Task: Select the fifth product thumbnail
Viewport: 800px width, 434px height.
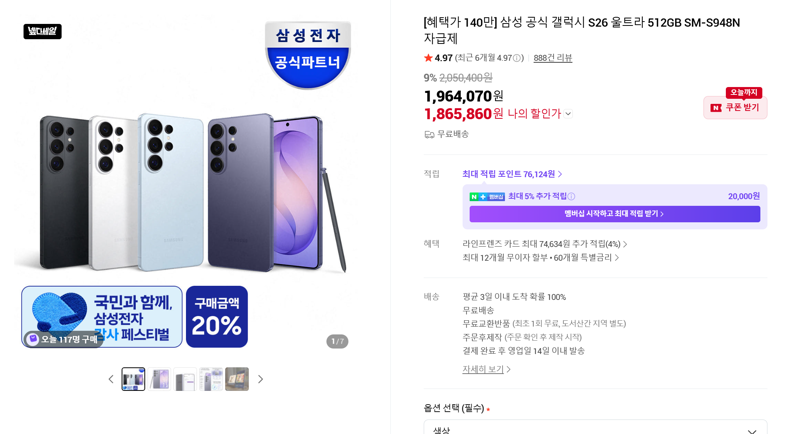Action: [x=237, y=379]
